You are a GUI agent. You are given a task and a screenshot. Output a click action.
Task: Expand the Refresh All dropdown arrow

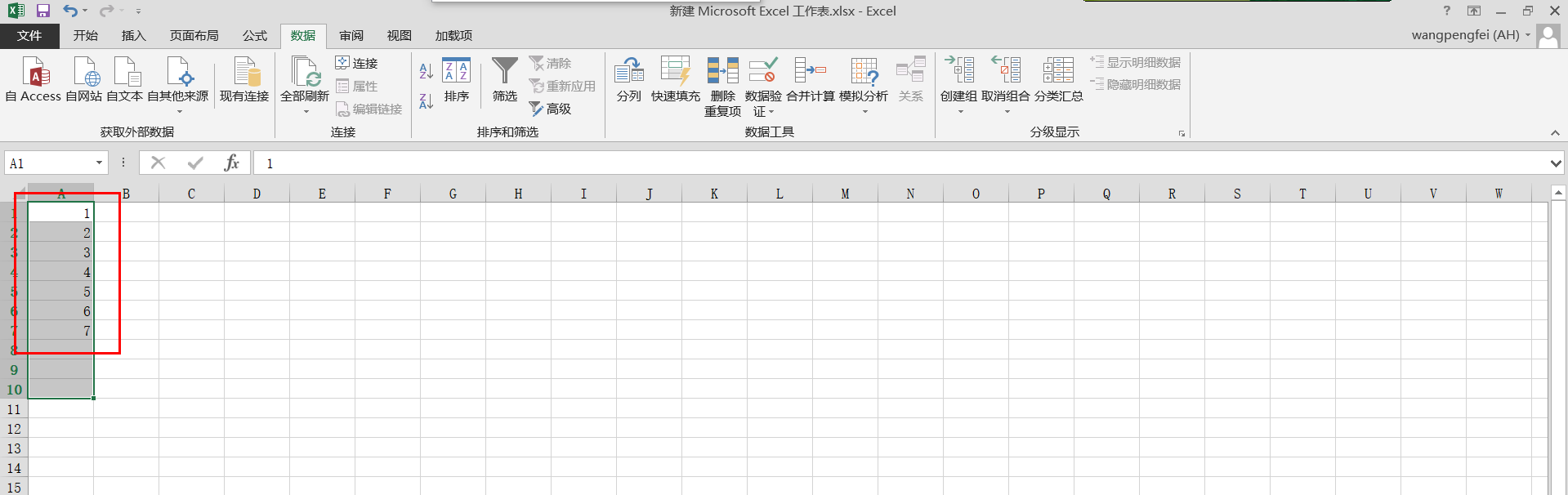pos(306,112)
